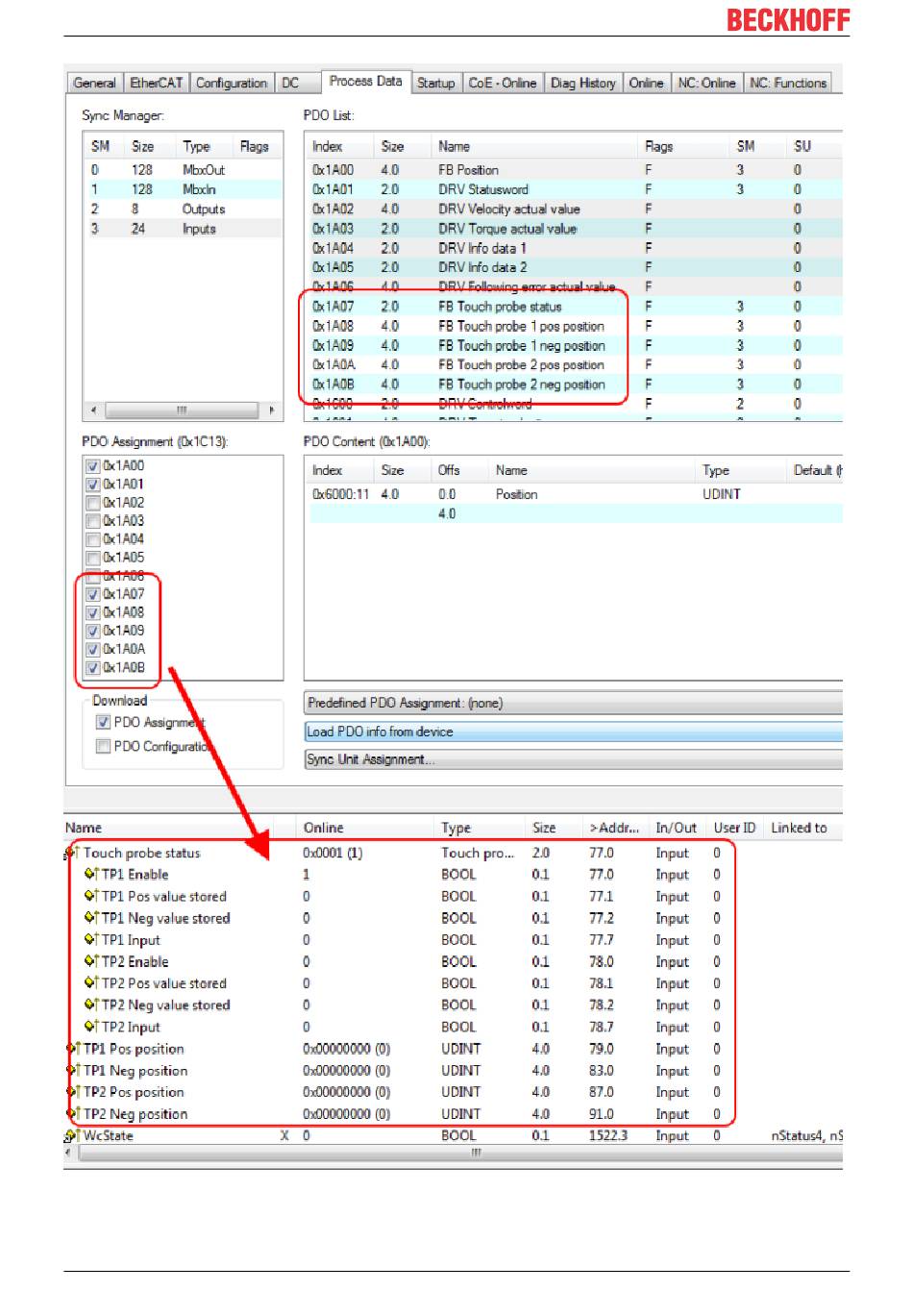Viewport: 913px width, 1316px height.
Task: Click Sync Manager scrollbar left arrow
Action: pos(93,410)
